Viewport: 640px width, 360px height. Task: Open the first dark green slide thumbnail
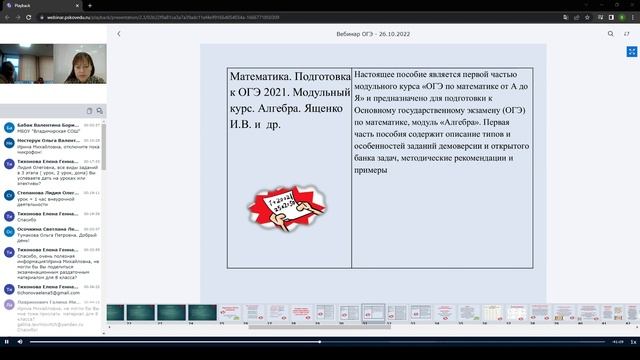(x=116, y=313)
